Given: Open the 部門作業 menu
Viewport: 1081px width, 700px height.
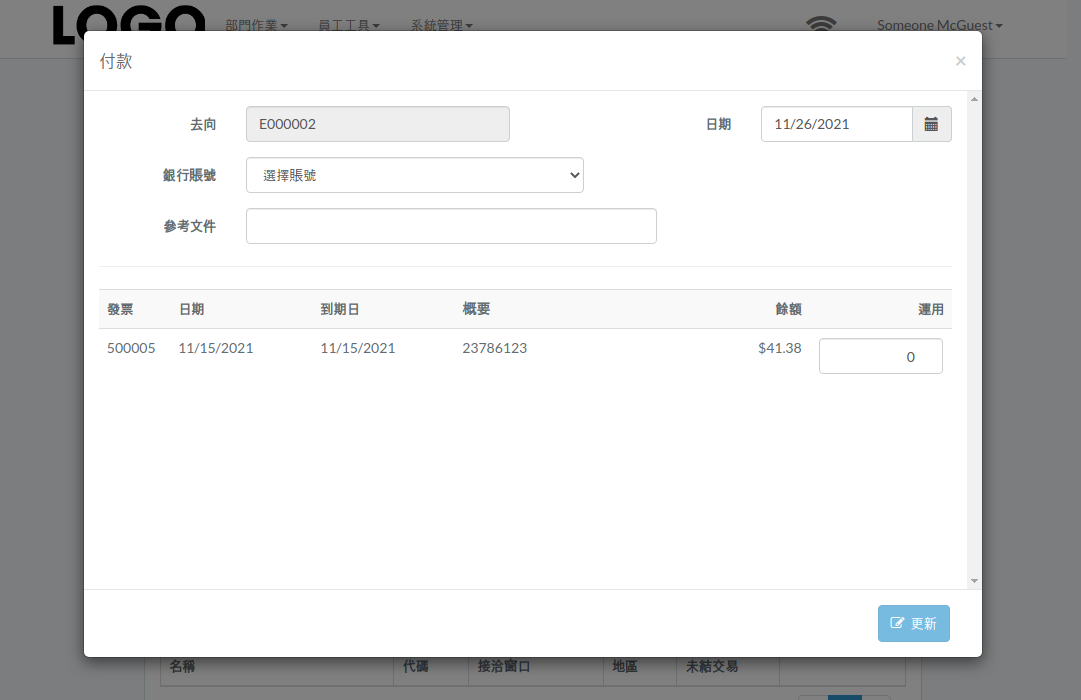Looking at the screenshot, I should pyautogui.click(x=256, y=26).
